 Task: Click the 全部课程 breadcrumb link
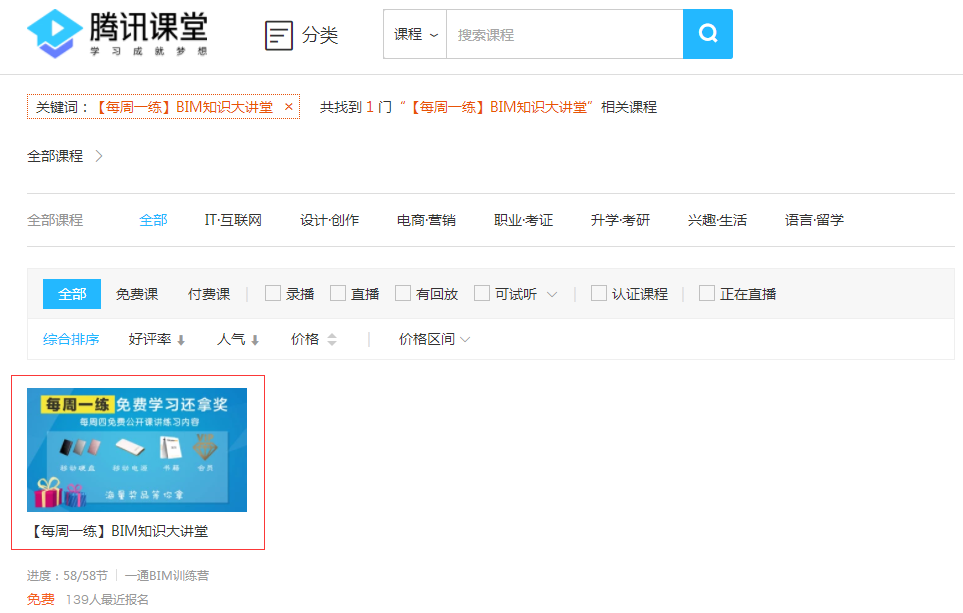tap(55, 156)
